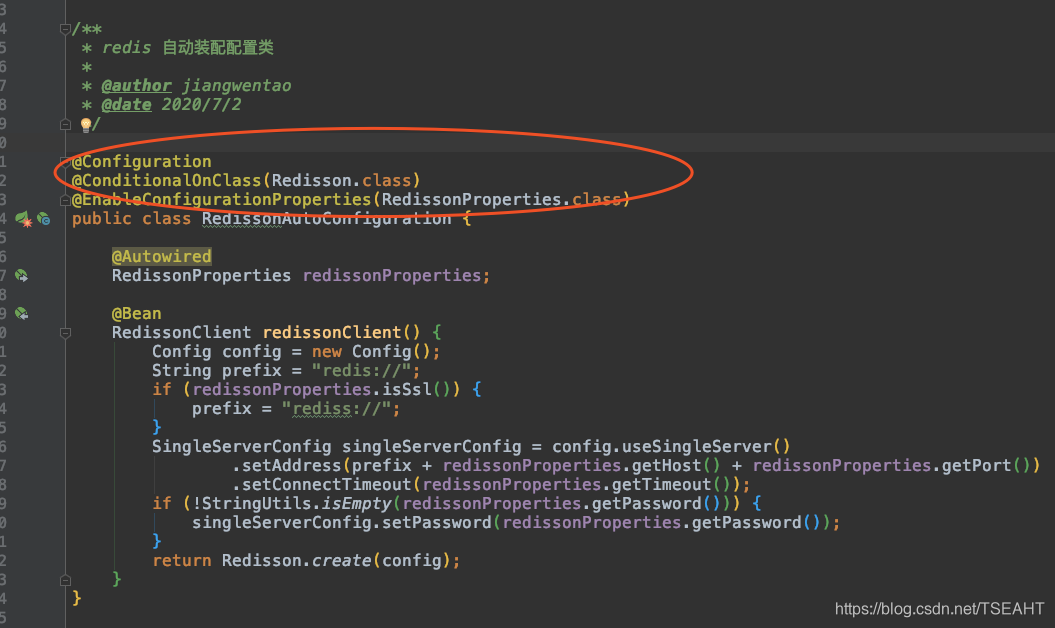The width and height of the screenshot is (1055, 628).
Task: Click the bean gutter icon beside @Bean
Action: point(22,314)
